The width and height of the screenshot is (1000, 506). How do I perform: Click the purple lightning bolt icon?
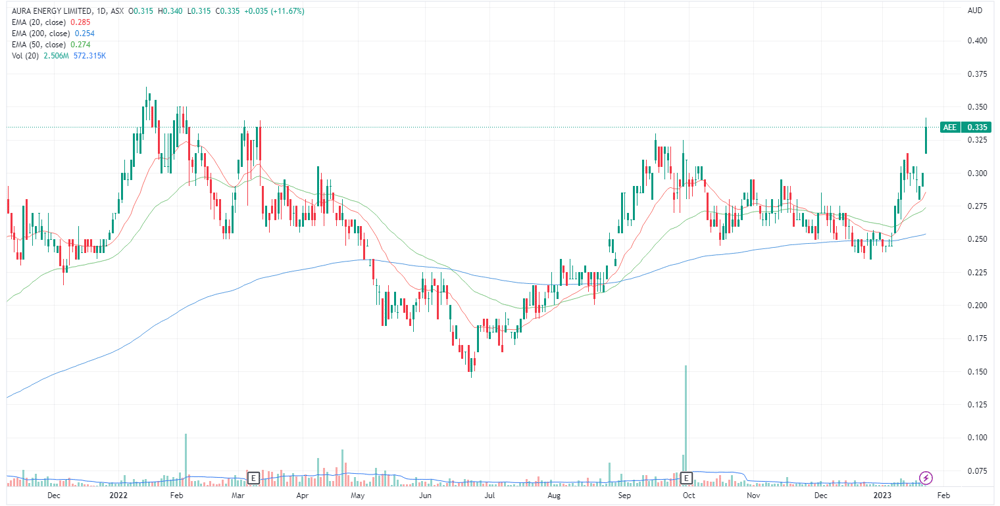pos(926,477)
